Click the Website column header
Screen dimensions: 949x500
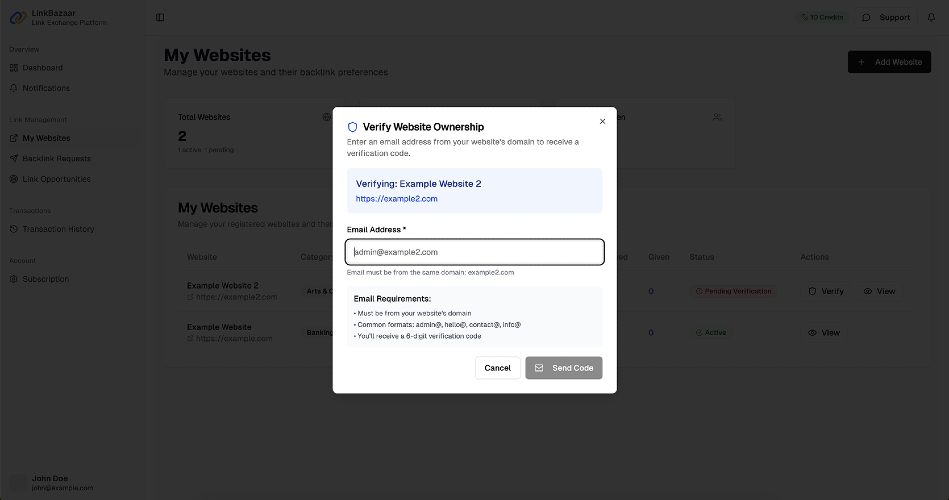[202, 257]
